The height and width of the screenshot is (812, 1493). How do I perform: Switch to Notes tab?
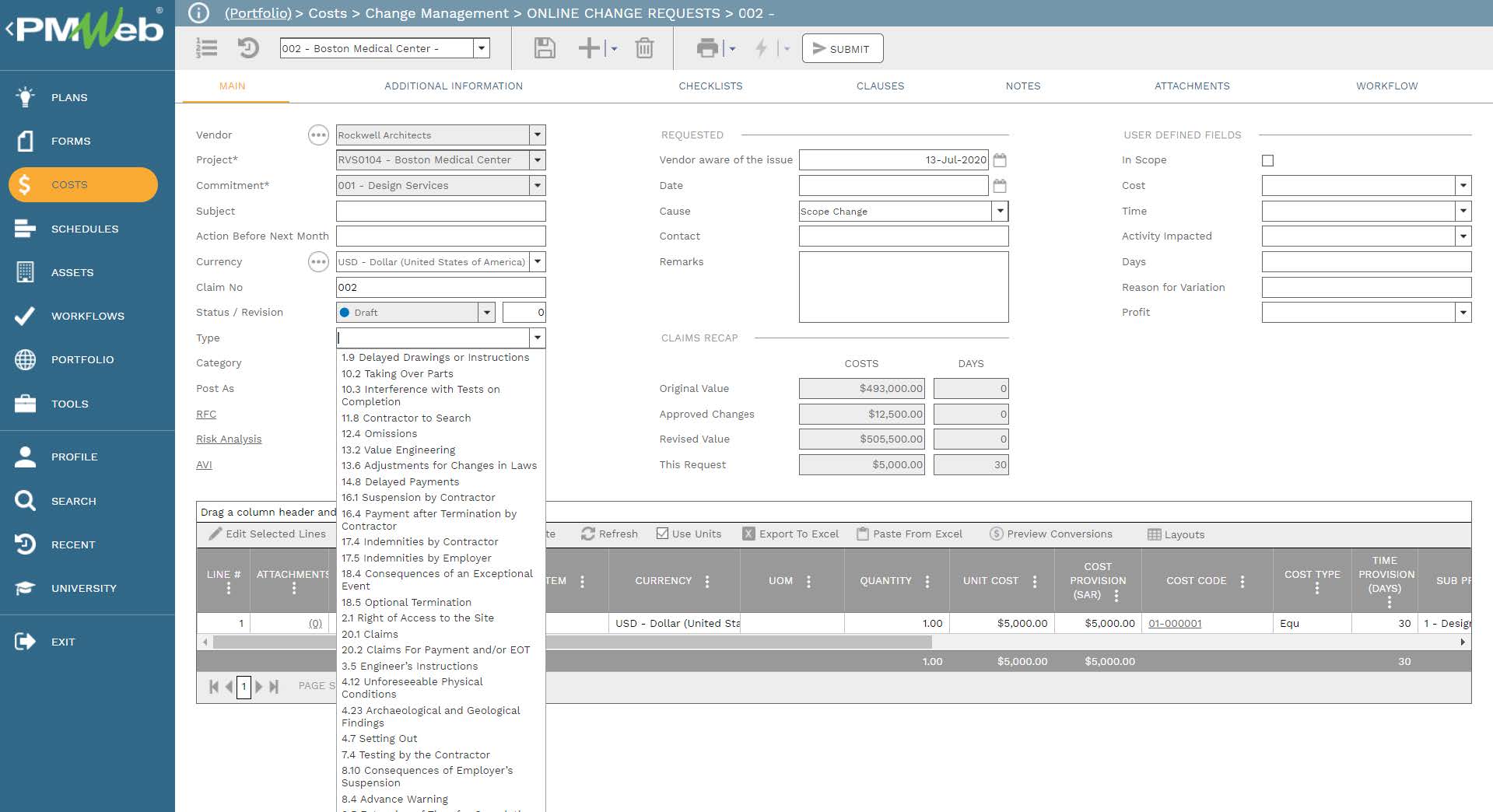click(x=1022, y=86)
